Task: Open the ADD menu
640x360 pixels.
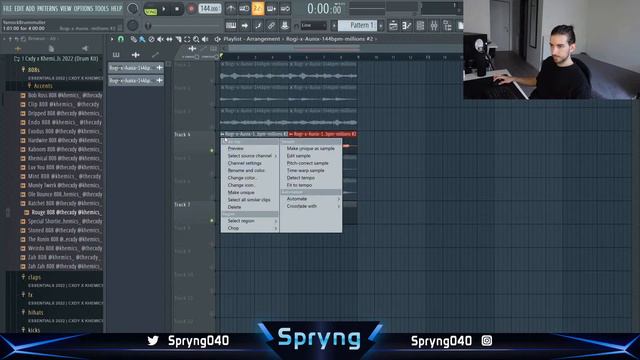Action: click(x=31, y=8)
